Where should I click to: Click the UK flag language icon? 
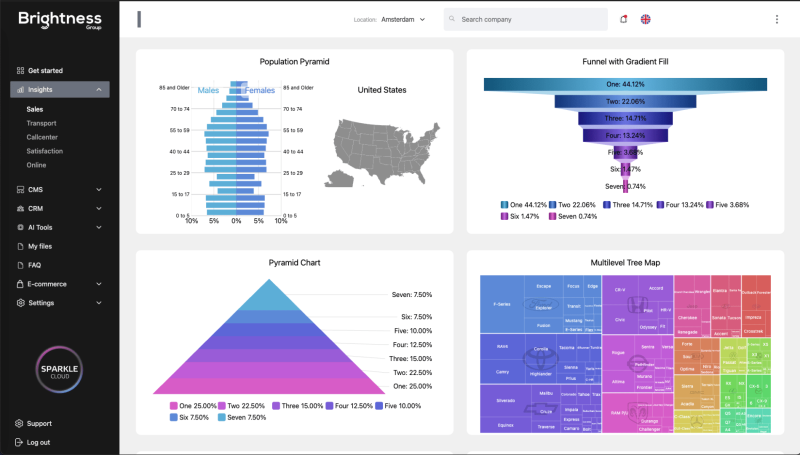click(645, 19)
